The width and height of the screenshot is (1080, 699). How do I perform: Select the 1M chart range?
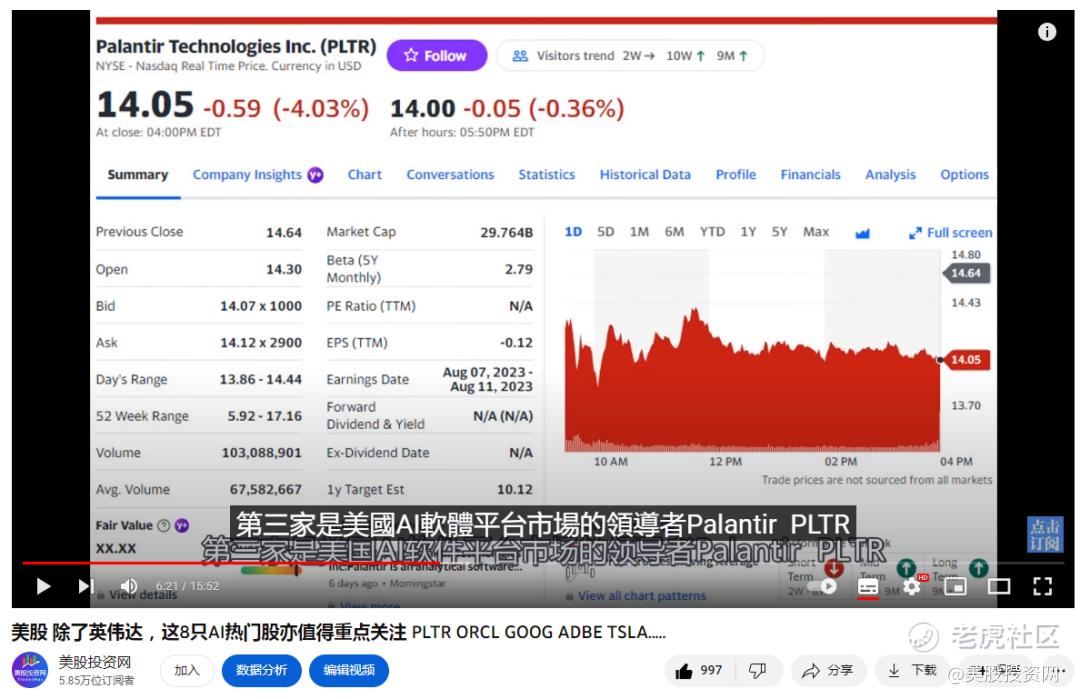[x=639, y=232]
